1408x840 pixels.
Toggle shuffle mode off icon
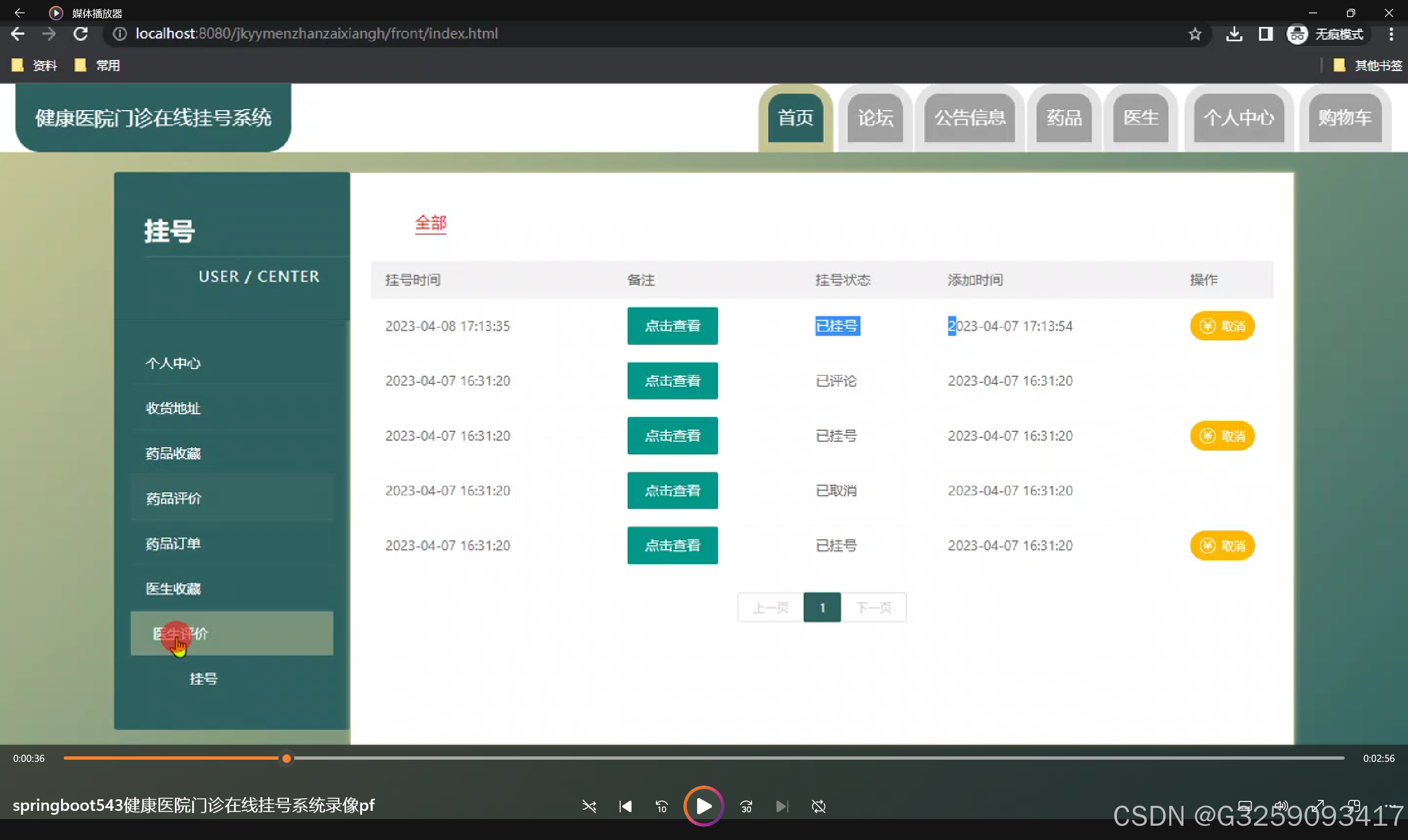click(x=589, y=806)
